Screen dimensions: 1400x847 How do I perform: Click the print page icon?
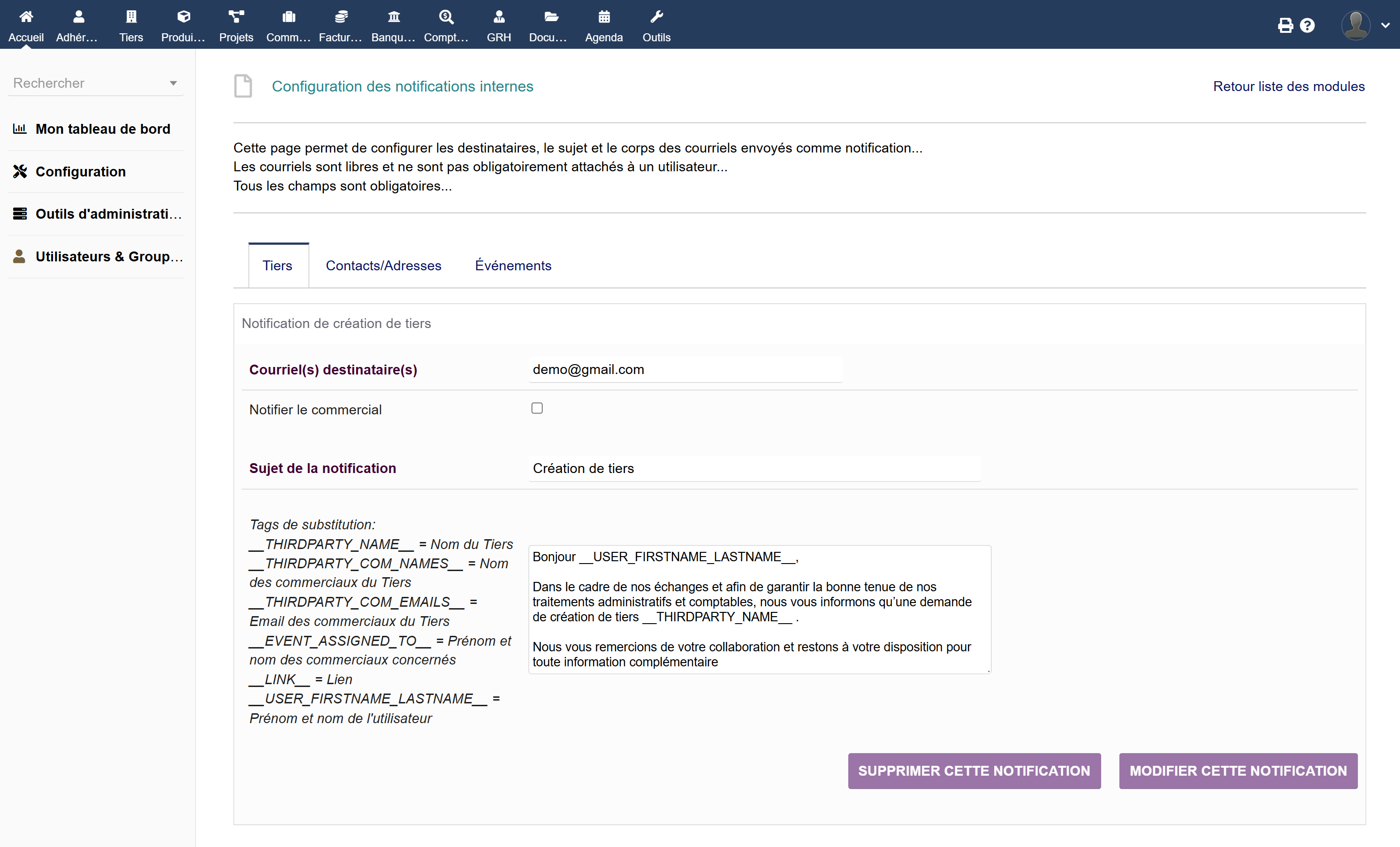pos(1285,26)
